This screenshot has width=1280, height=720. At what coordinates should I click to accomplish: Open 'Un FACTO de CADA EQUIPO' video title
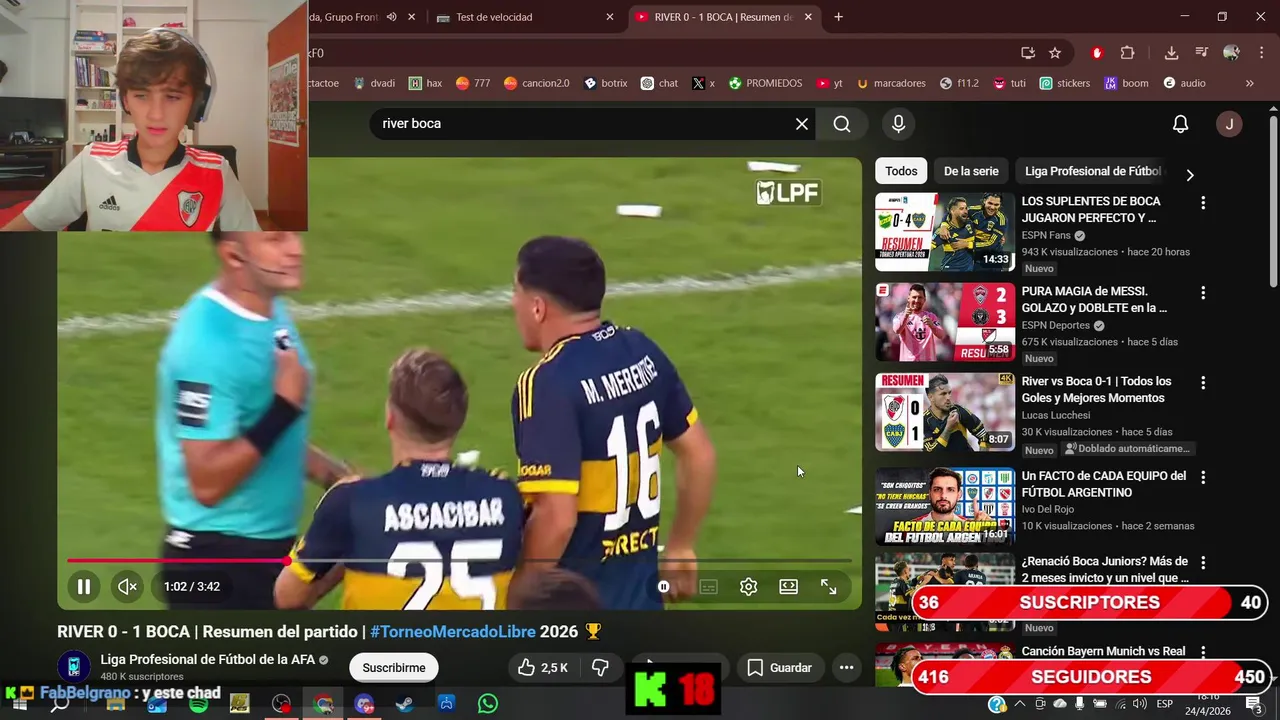[1103, 484]
